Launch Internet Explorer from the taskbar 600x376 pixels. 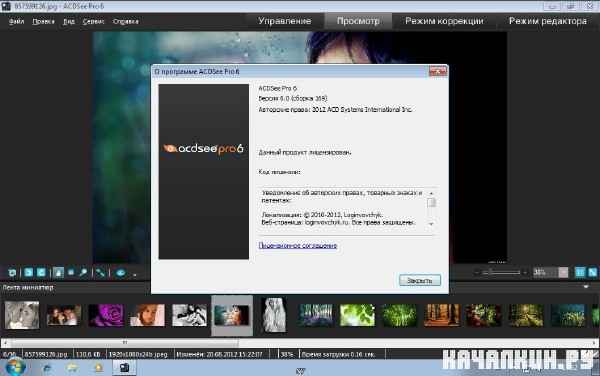tap(47, 368)
